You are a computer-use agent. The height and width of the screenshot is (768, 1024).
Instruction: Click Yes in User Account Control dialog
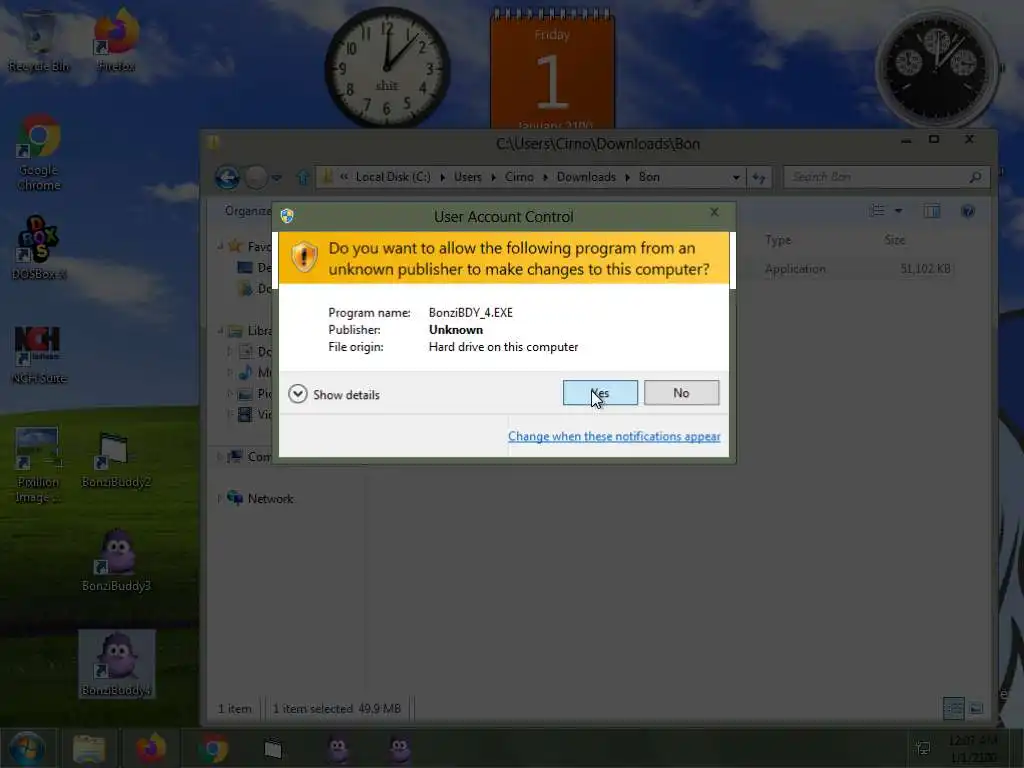[x=600, y=392]
